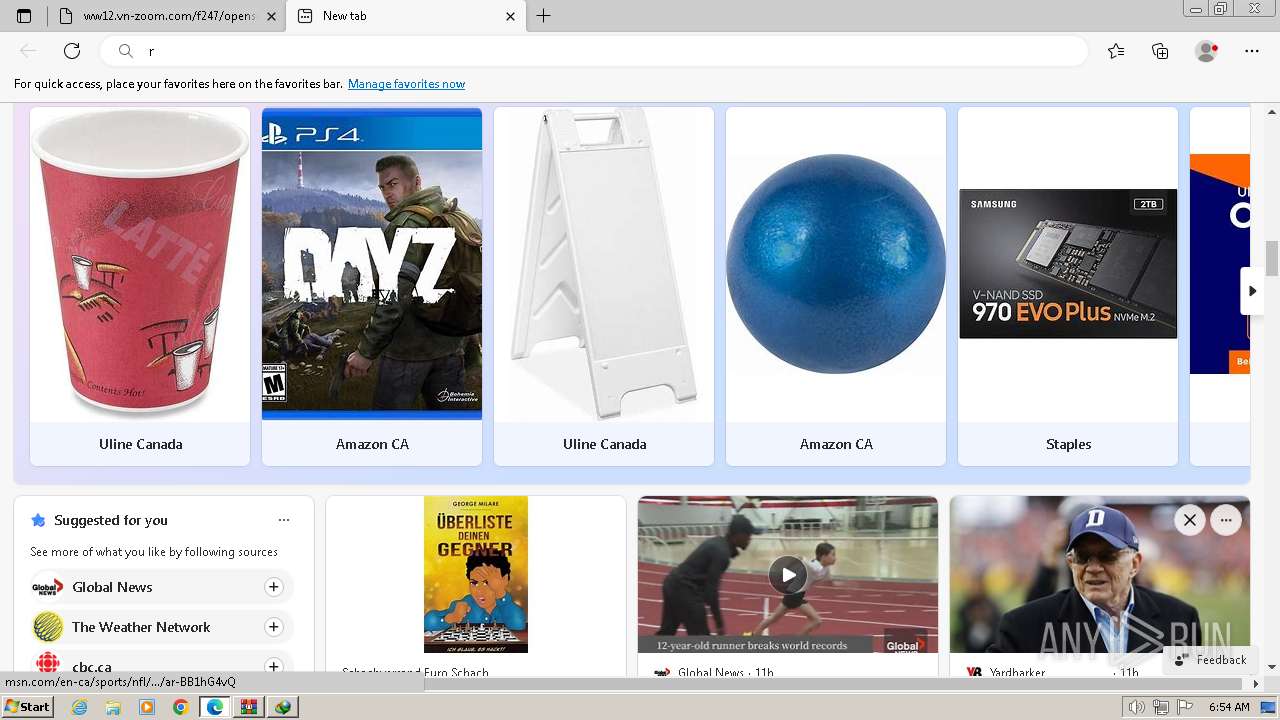This screenshot has height=720, width=1280.
Task: Open Suggested for you options menu
Action: coord(284,520)
